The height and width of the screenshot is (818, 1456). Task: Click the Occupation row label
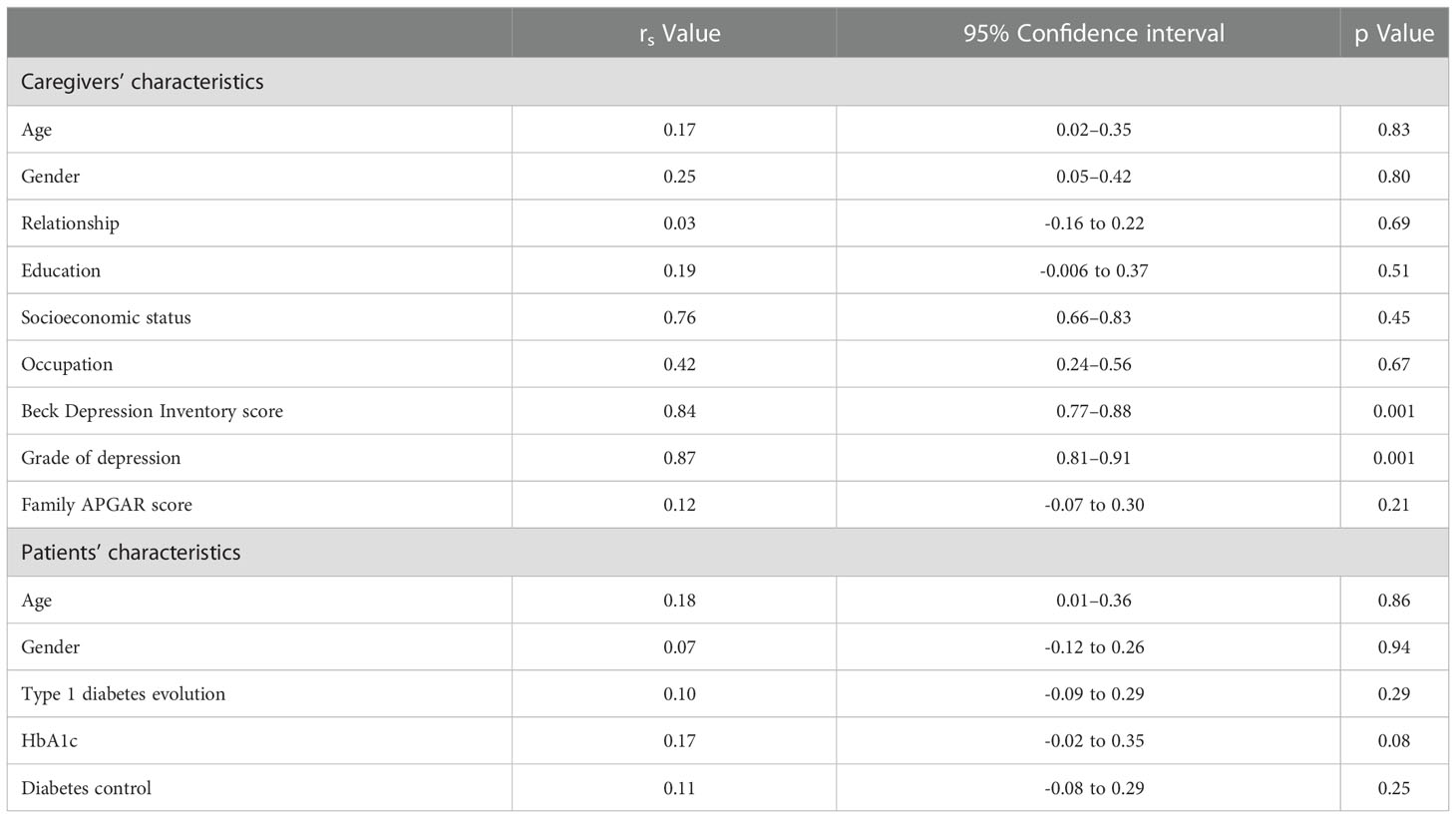click(67, 364)
